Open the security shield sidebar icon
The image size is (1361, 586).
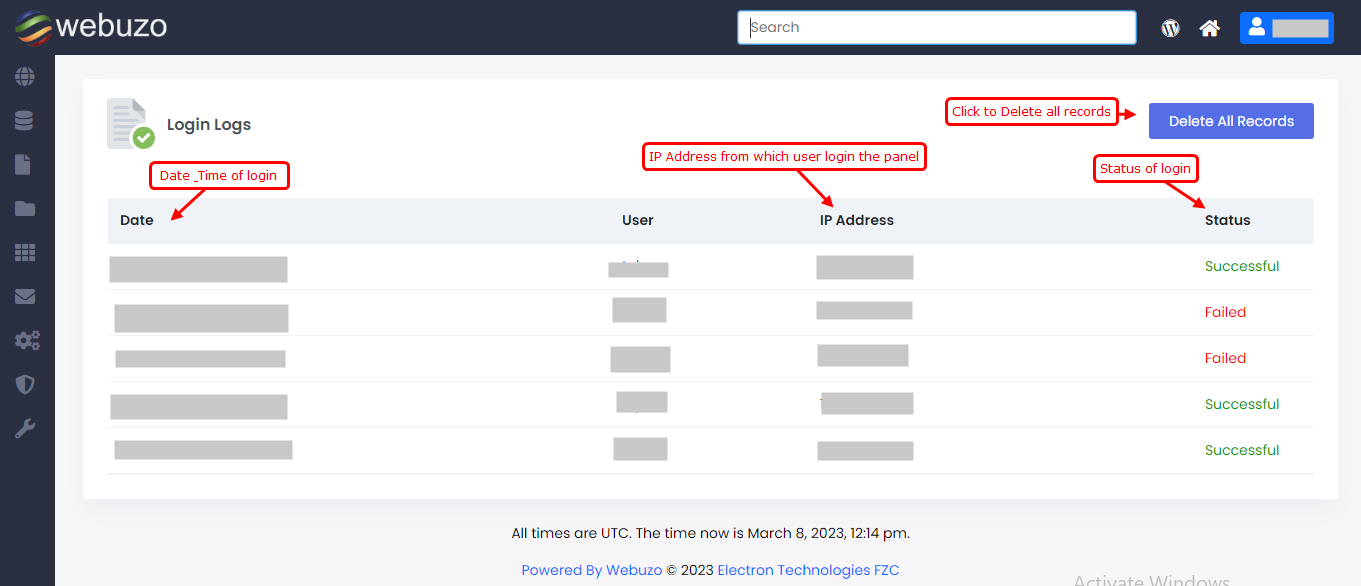click(x=25, y=385)
